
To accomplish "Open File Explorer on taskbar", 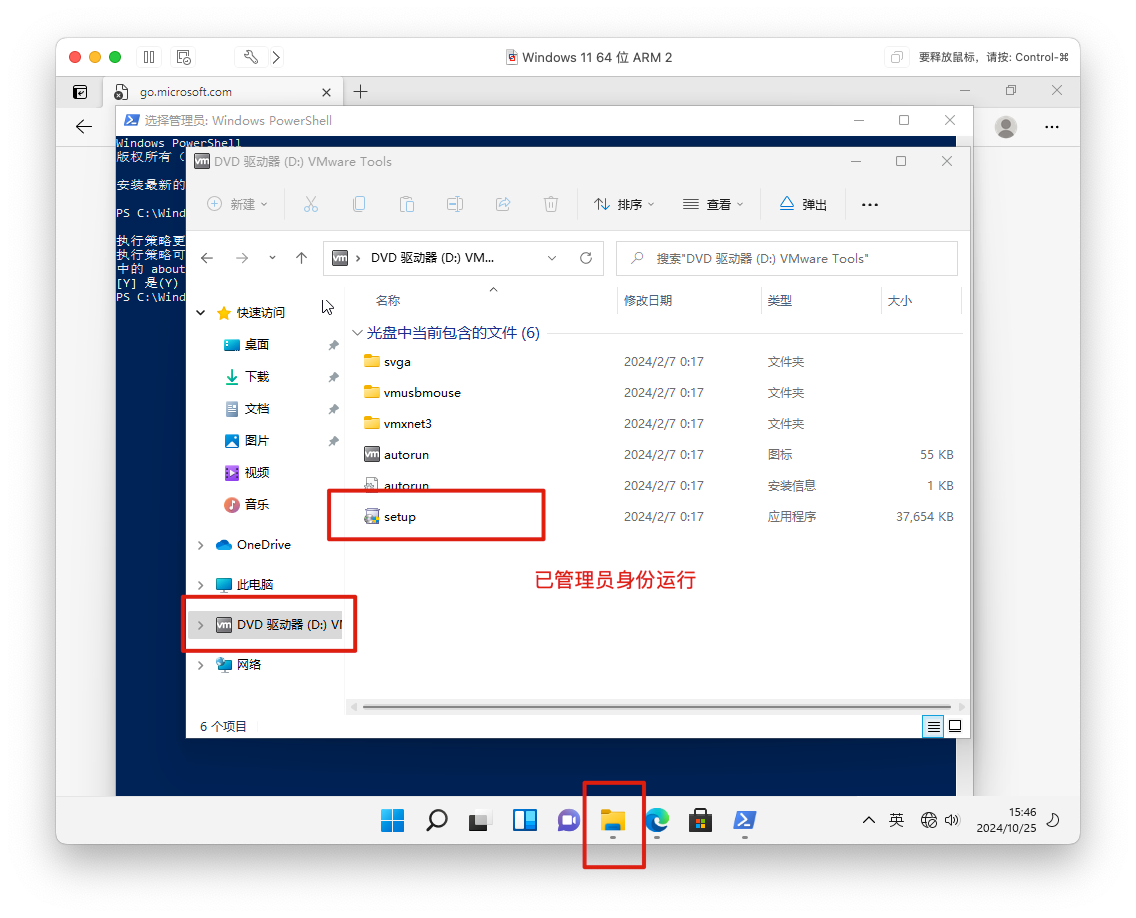I will pos(613,821).
